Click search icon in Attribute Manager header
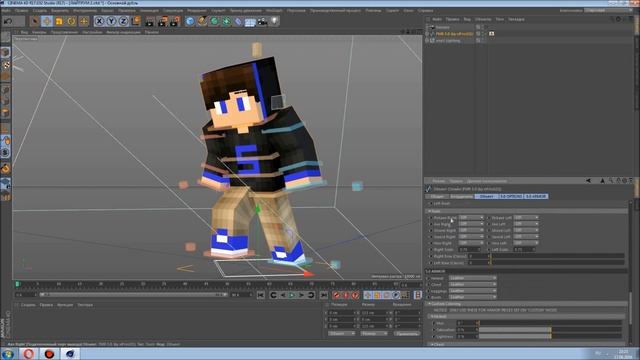The width and height of the screenshot is (640, 360). pos(611,180)
